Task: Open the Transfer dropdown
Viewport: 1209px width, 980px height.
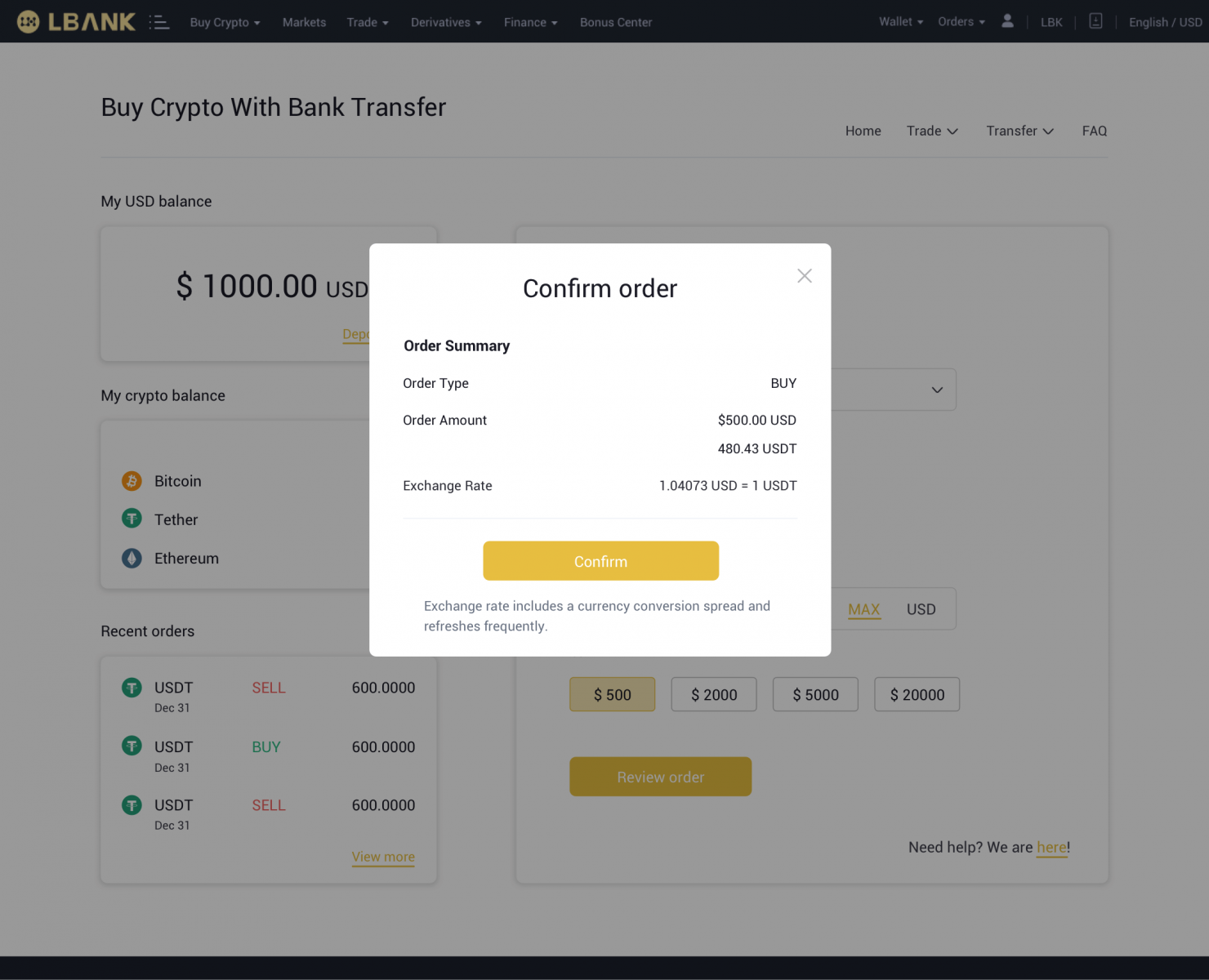Action: coord(1019,131)
